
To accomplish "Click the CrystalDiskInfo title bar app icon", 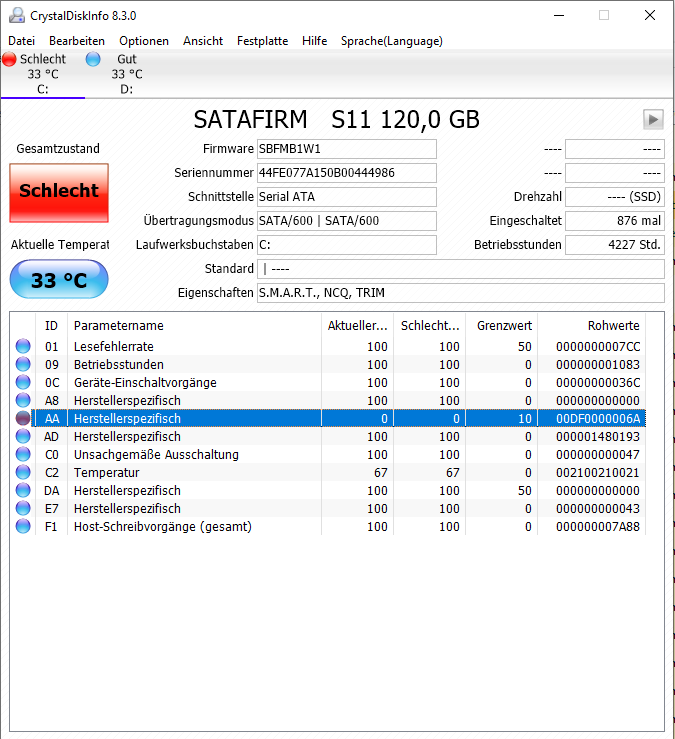I will click(17, 16).
